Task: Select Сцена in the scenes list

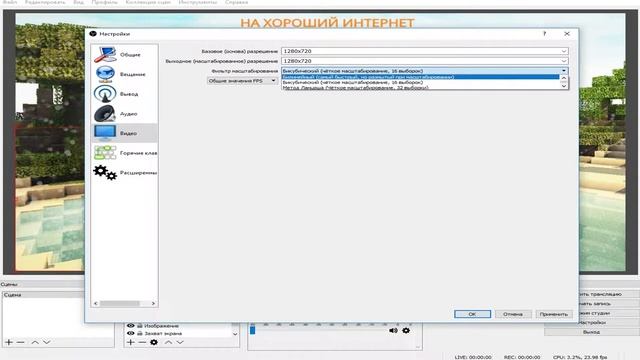Action: click(43, 295)
